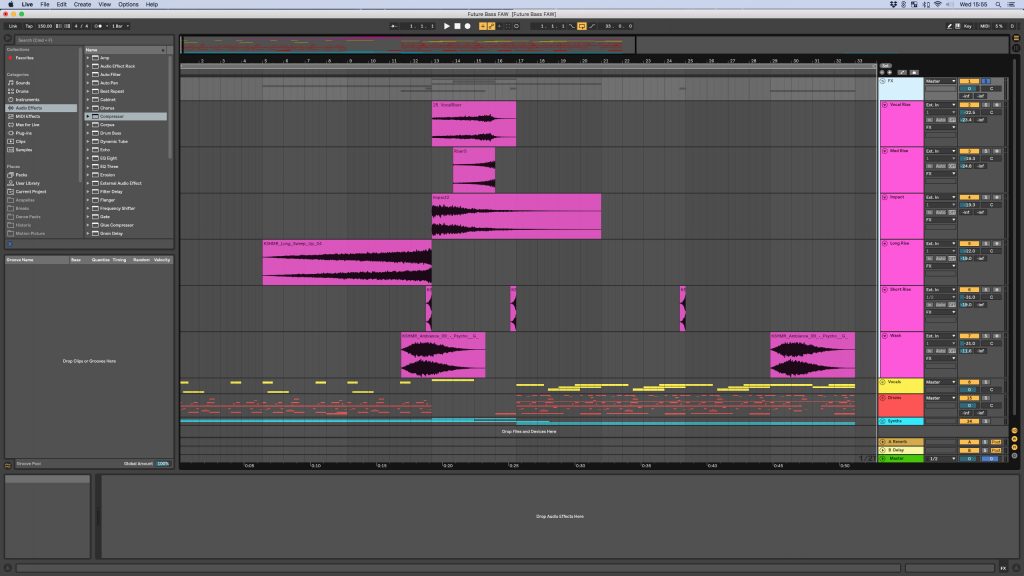Screen dimensions: 1024x576
Task: Unfold the Drums group track
Action: tap(883, 398)
